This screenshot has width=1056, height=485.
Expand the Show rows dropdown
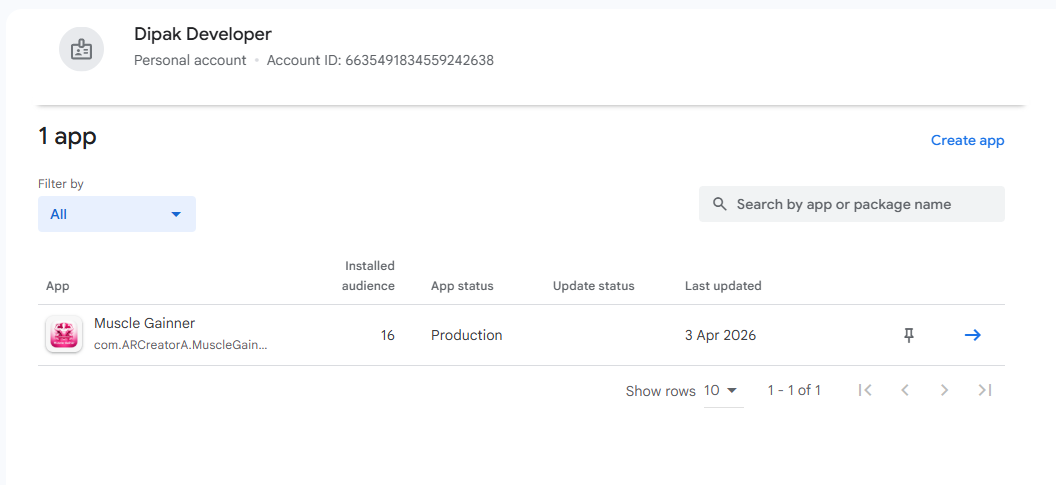(722, 390)
